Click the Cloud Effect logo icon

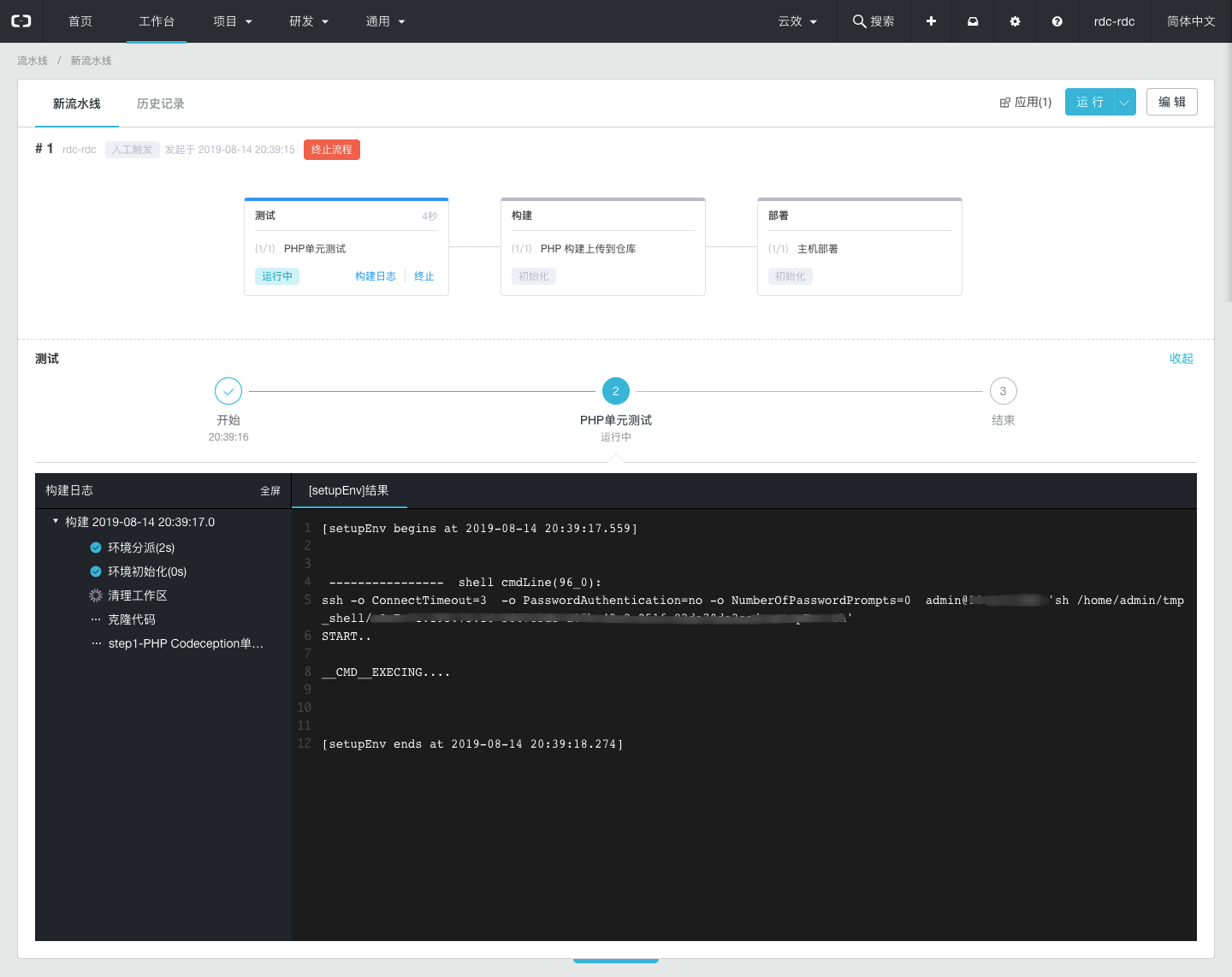(x=21, y=21)
